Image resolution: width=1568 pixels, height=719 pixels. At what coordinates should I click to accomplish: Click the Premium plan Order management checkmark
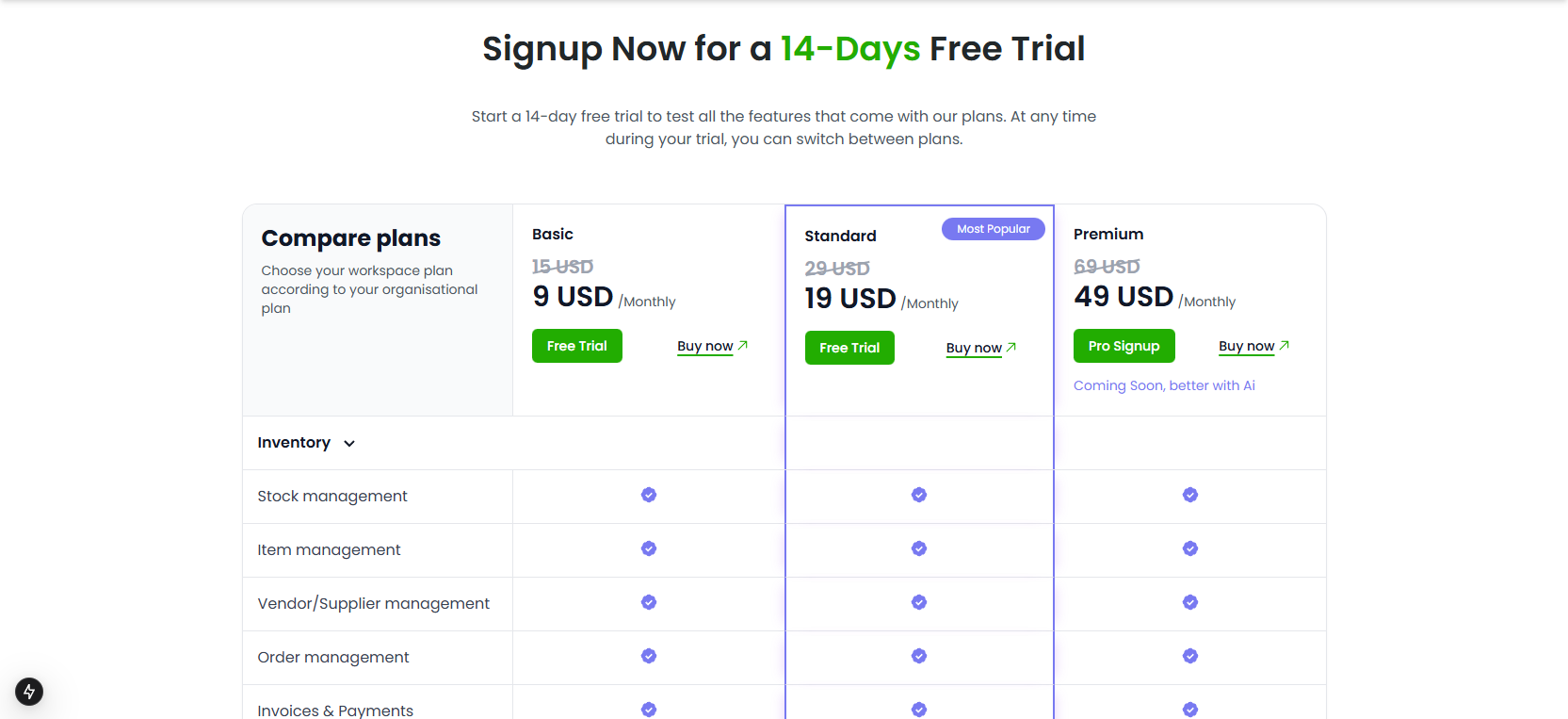pos(1190,656)
